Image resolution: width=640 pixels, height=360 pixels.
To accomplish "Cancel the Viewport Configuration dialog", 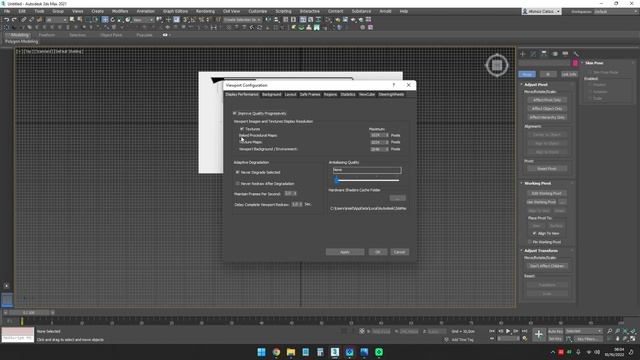I will (x=399, y=252).
